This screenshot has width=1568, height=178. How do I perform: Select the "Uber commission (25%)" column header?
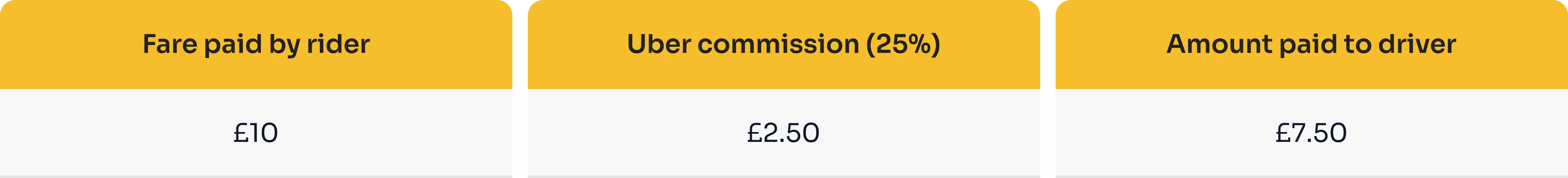click(x=784, y=45)
